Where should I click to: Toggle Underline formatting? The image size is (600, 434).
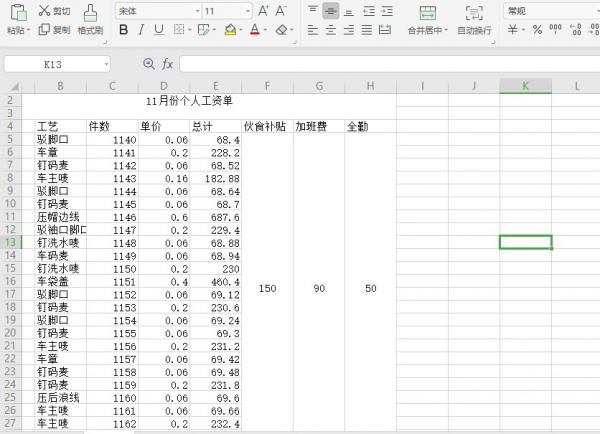(158, 29)
